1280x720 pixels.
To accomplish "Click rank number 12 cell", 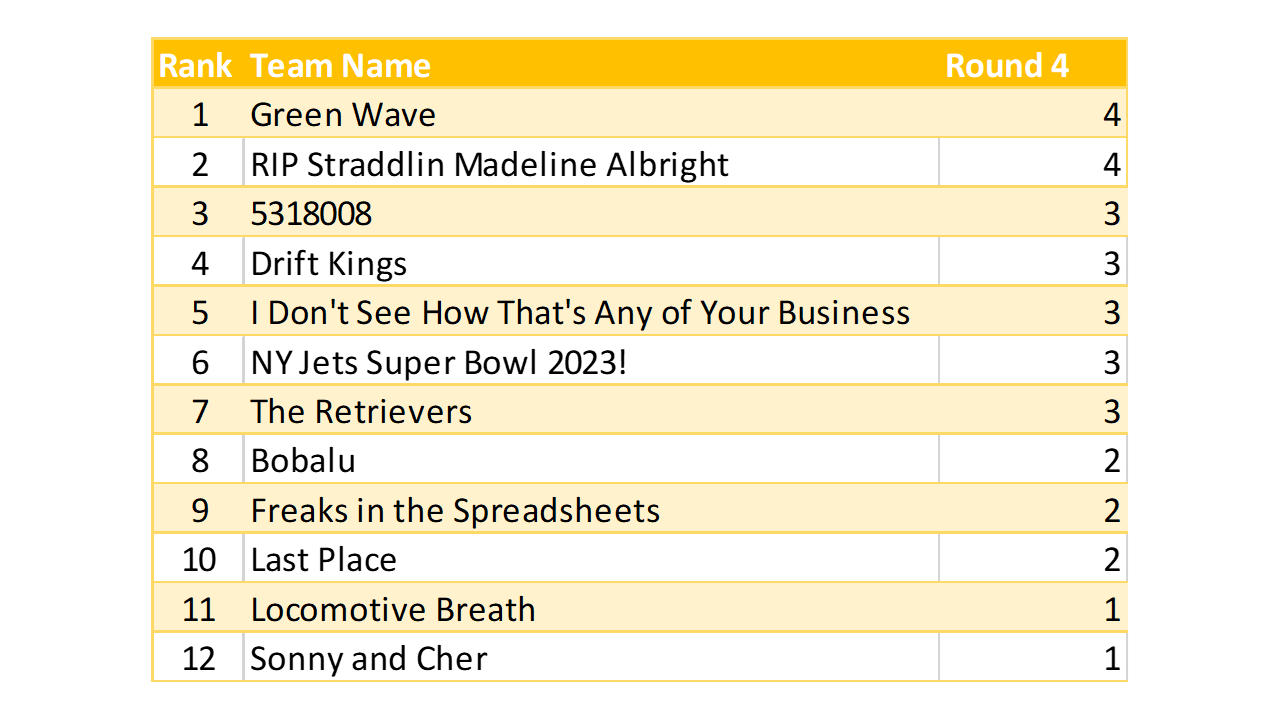I will (199, 658).
